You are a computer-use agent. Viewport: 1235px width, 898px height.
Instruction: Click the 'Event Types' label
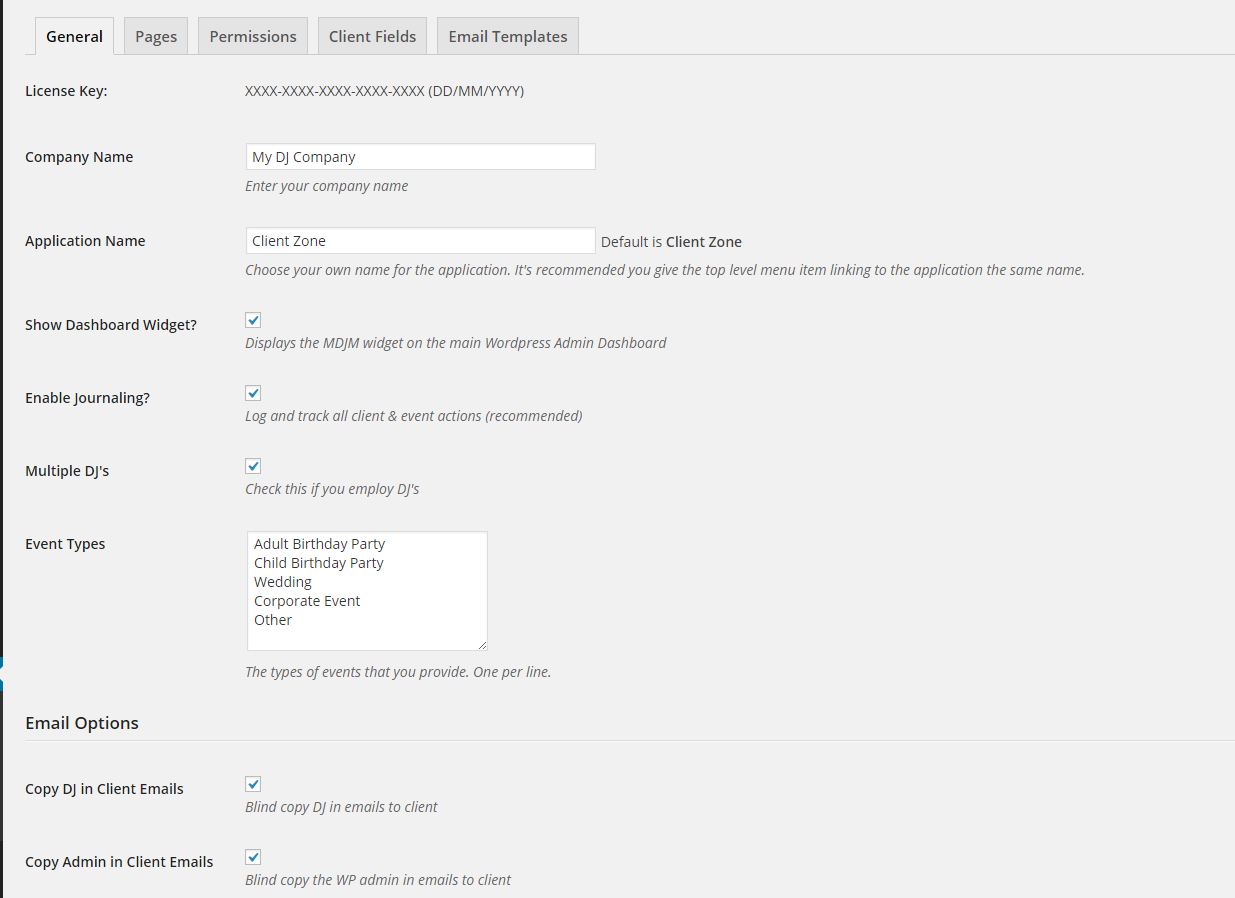[65, 544]
